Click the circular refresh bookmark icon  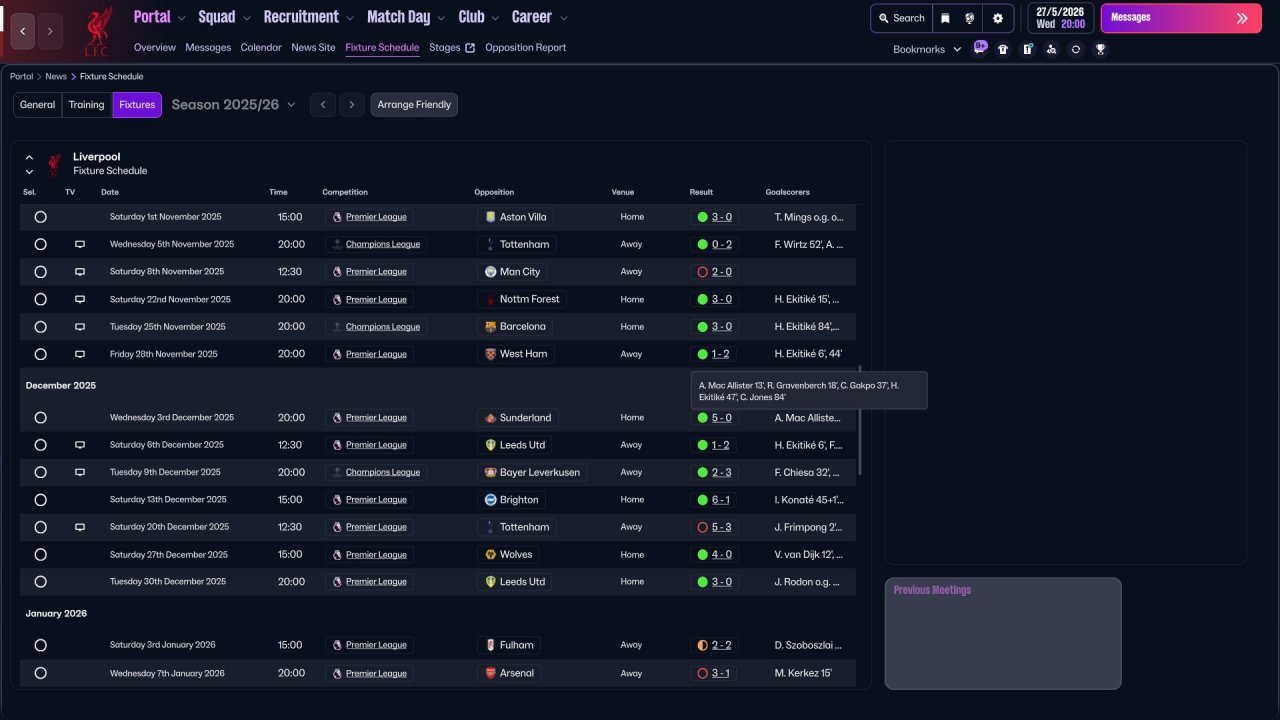(x=1076, y=49)
